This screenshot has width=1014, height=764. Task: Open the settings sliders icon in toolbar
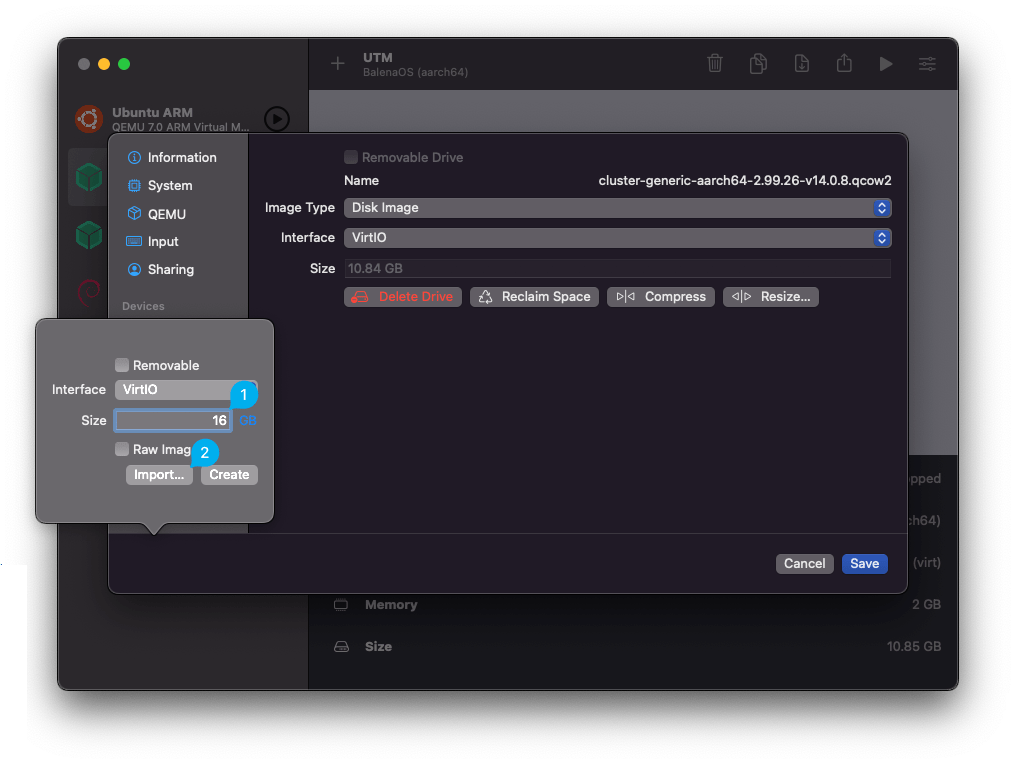tap(928, 63)
